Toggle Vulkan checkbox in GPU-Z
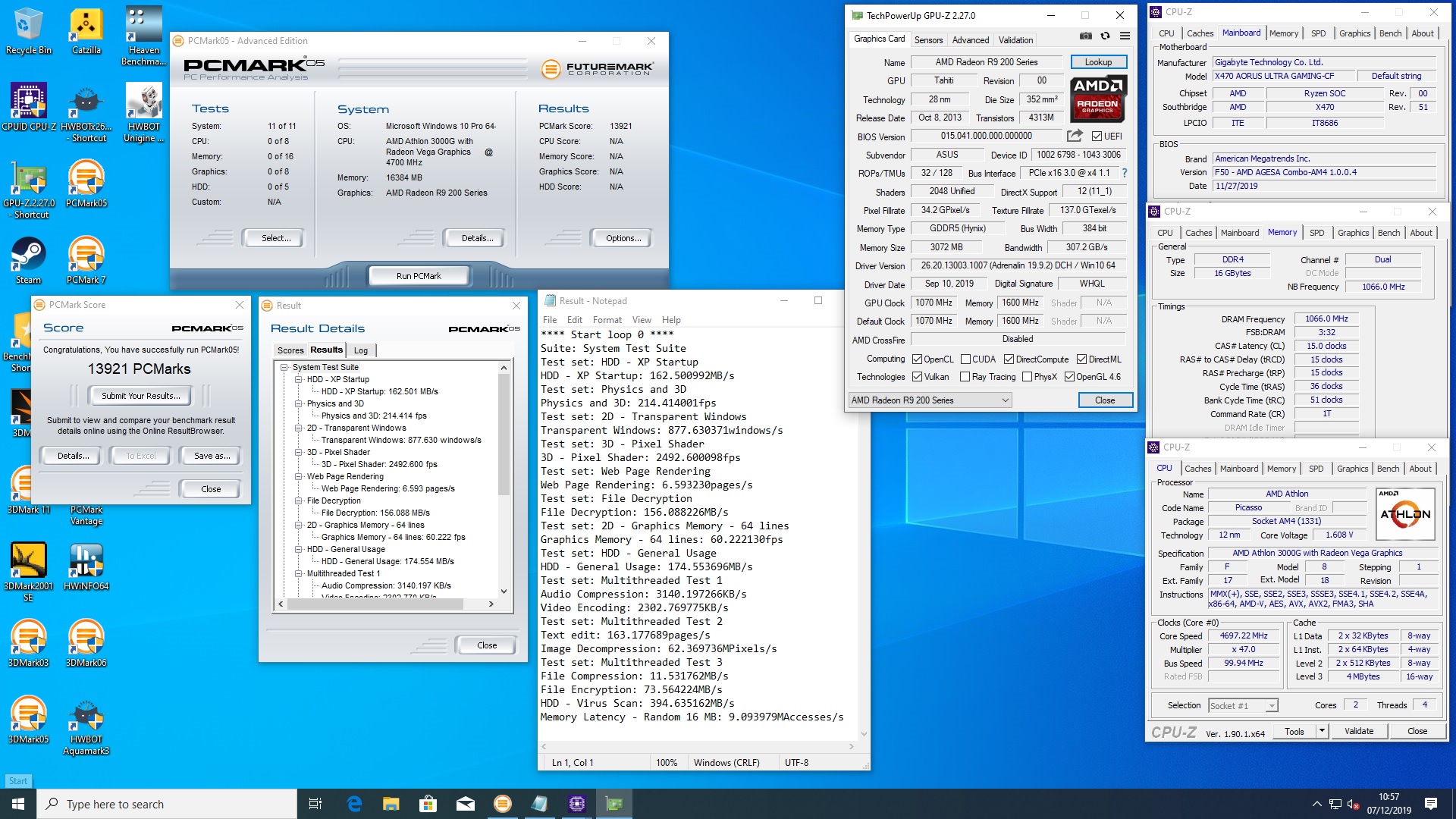The image size is (1456, 819). point(917,377)
